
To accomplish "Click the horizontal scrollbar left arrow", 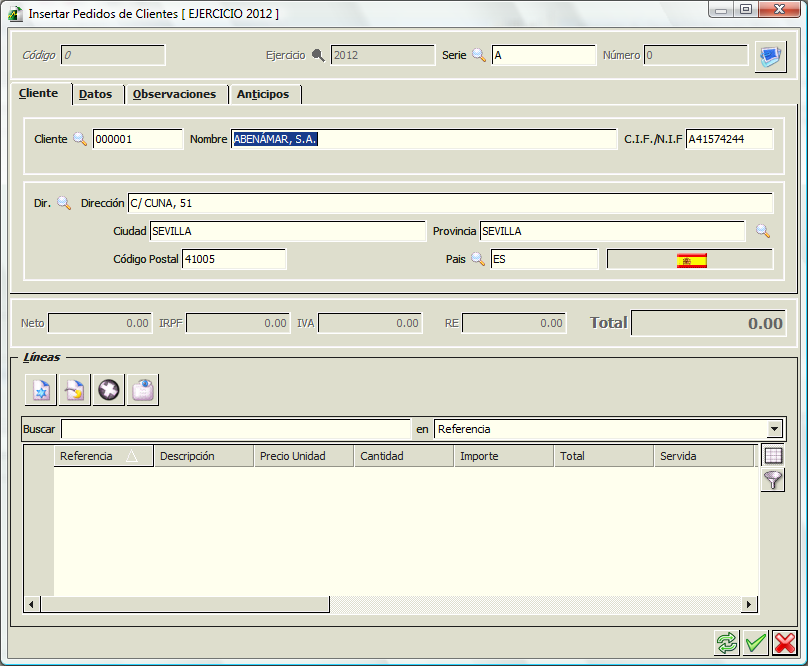I will [31, 604].
